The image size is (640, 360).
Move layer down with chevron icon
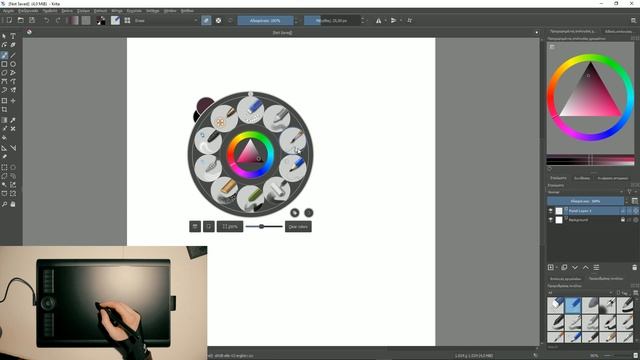pos(575,267)
